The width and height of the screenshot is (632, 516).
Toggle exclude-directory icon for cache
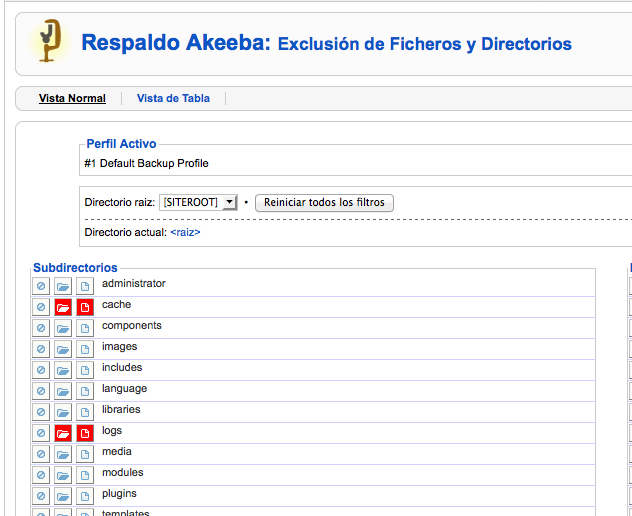click(x=41, y=307)
